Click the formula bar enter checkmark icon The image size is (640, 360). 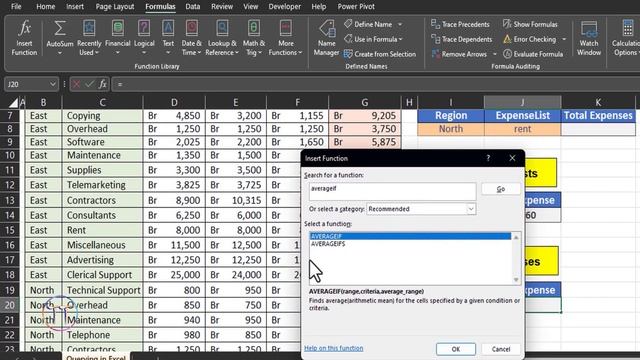(x=89, y=84)
